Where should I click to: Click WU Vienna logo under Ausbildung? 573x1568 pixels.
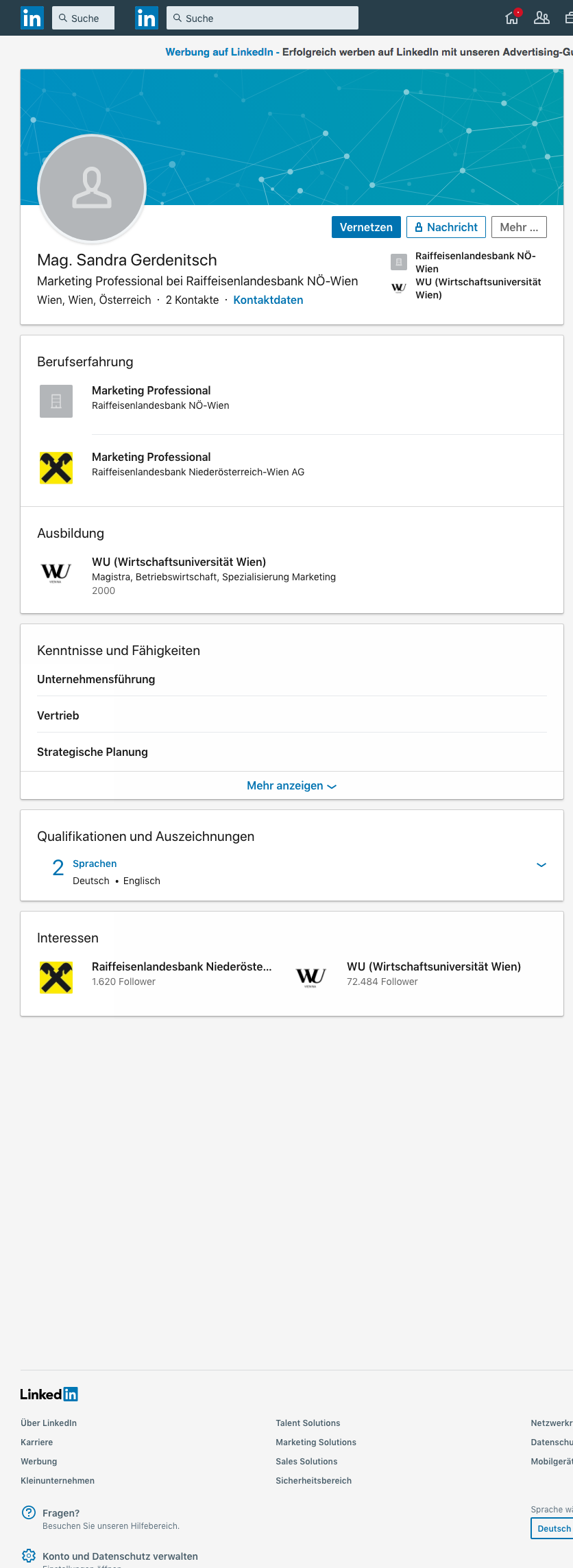pos(56,573)
